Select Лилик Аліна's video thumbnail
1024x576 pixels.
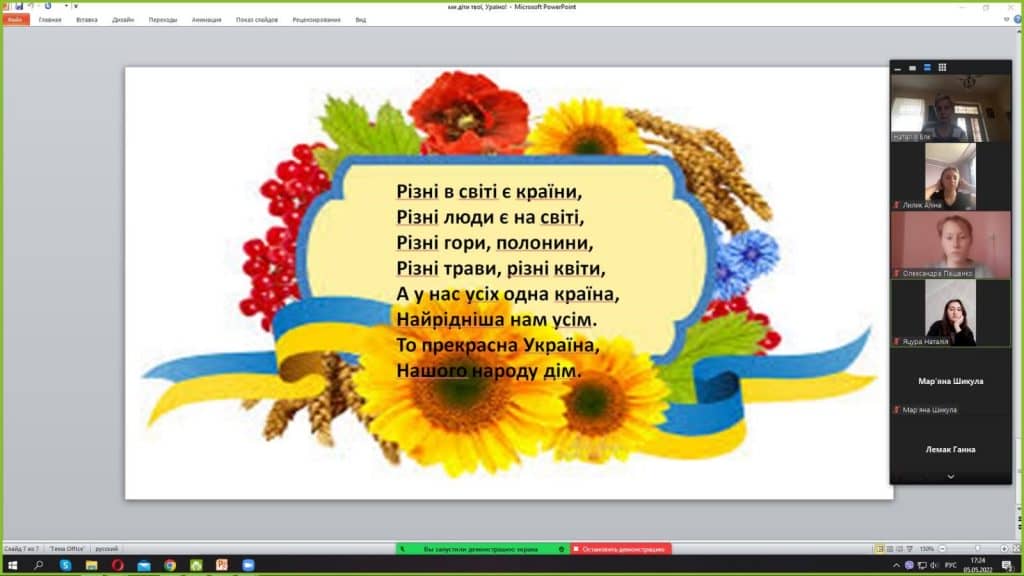tap(950, 176)
